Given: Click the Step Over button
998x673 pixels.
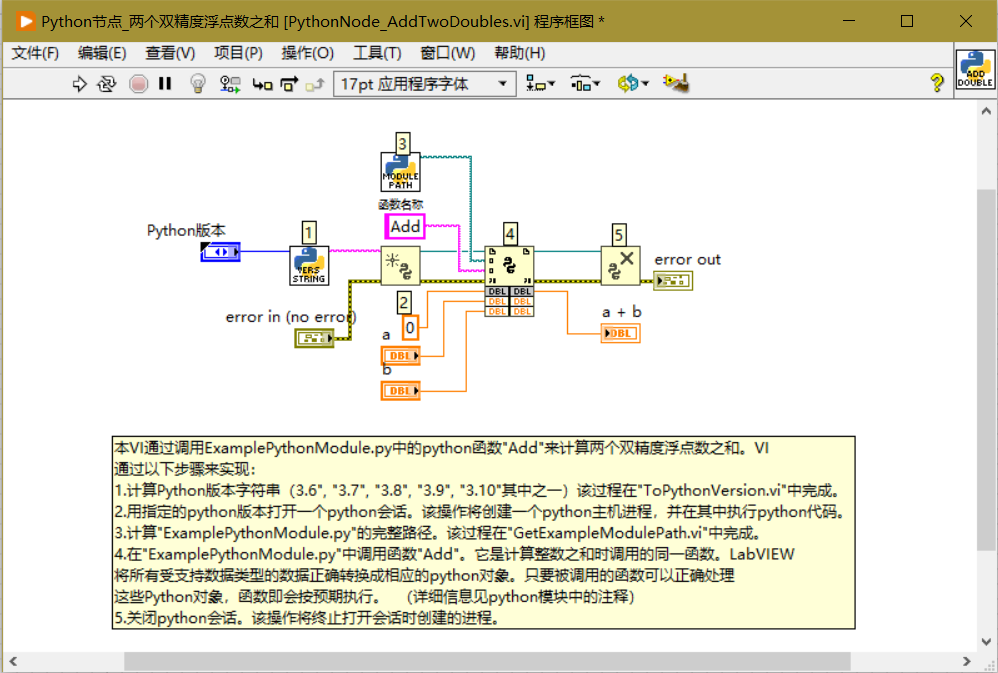Looking at the screenshot, I should (288, 84).
